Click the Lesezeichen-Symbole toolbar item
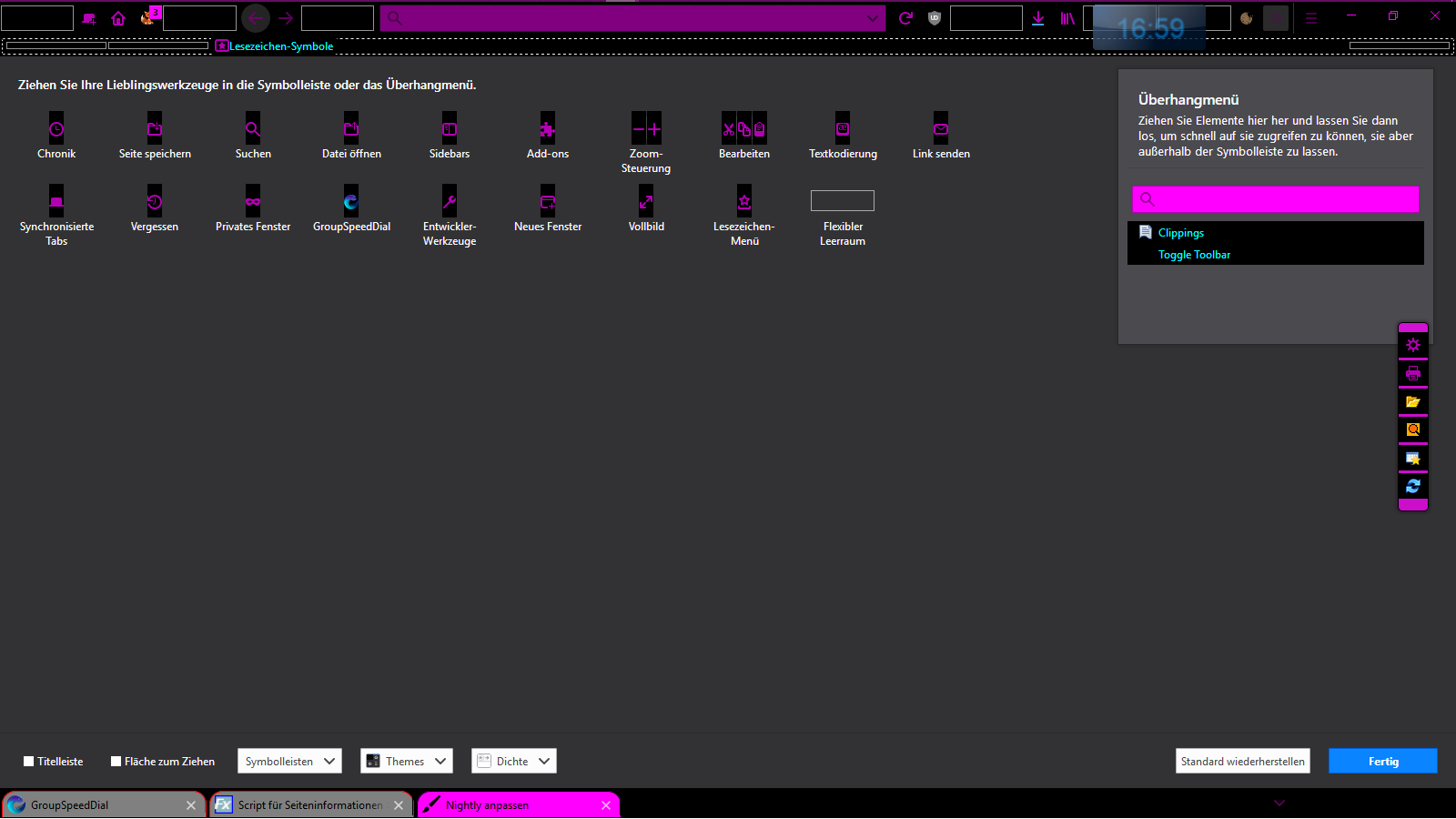The height and width of the screenshot is (819, 1456). click(x=275, y=46)
